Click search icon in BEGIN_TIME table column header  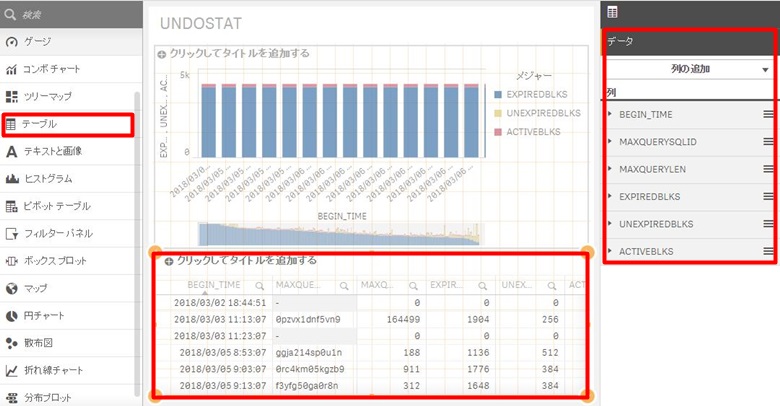click(x=257, y=285)
